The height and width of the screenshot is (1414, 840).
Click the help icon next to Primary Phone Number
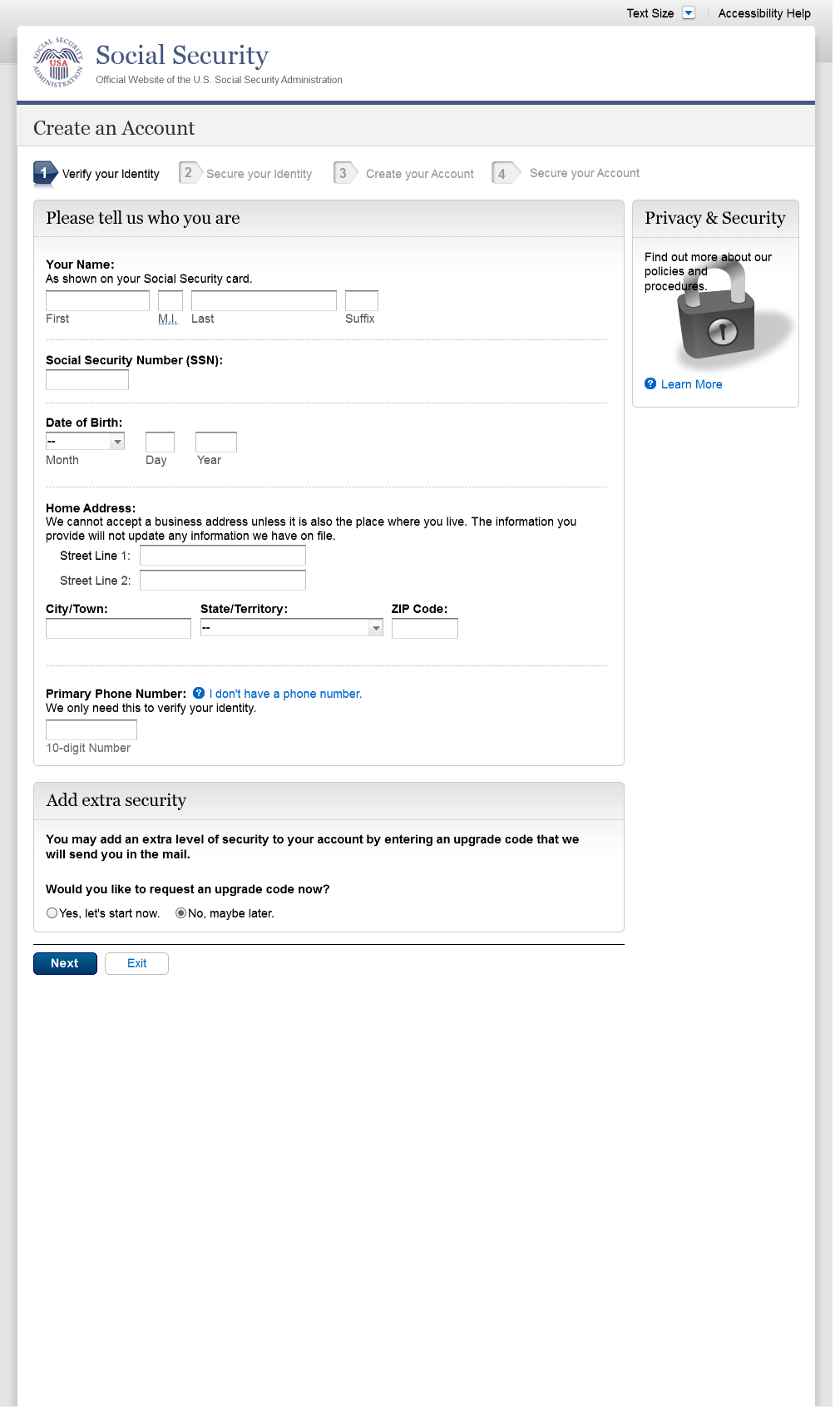(x=199, y=693)
